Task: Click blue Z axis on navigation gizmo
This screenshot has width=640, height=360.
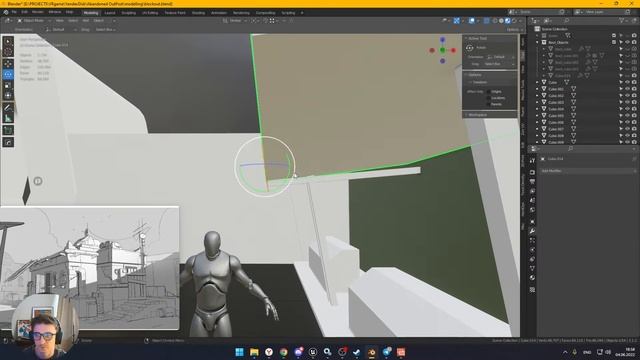Action: [442, 40]
